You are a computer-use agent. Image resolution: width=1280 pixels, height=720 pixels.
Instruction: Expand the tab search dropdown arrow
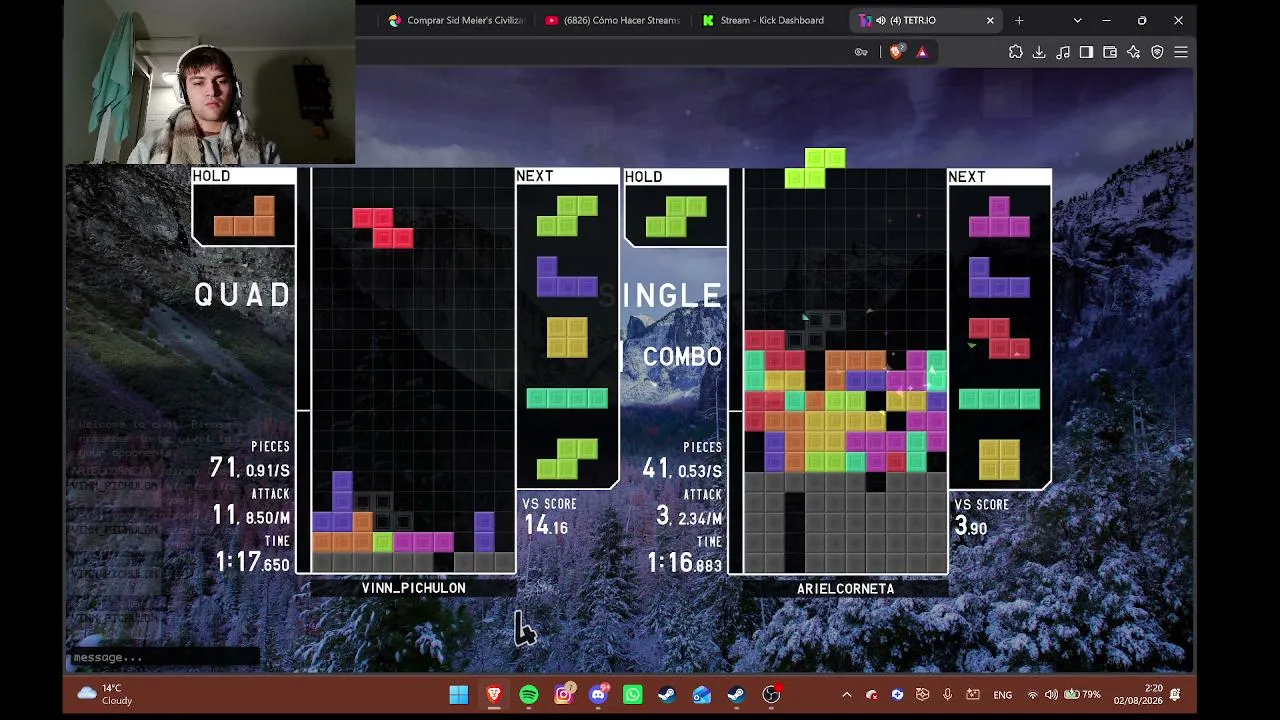1077,20
